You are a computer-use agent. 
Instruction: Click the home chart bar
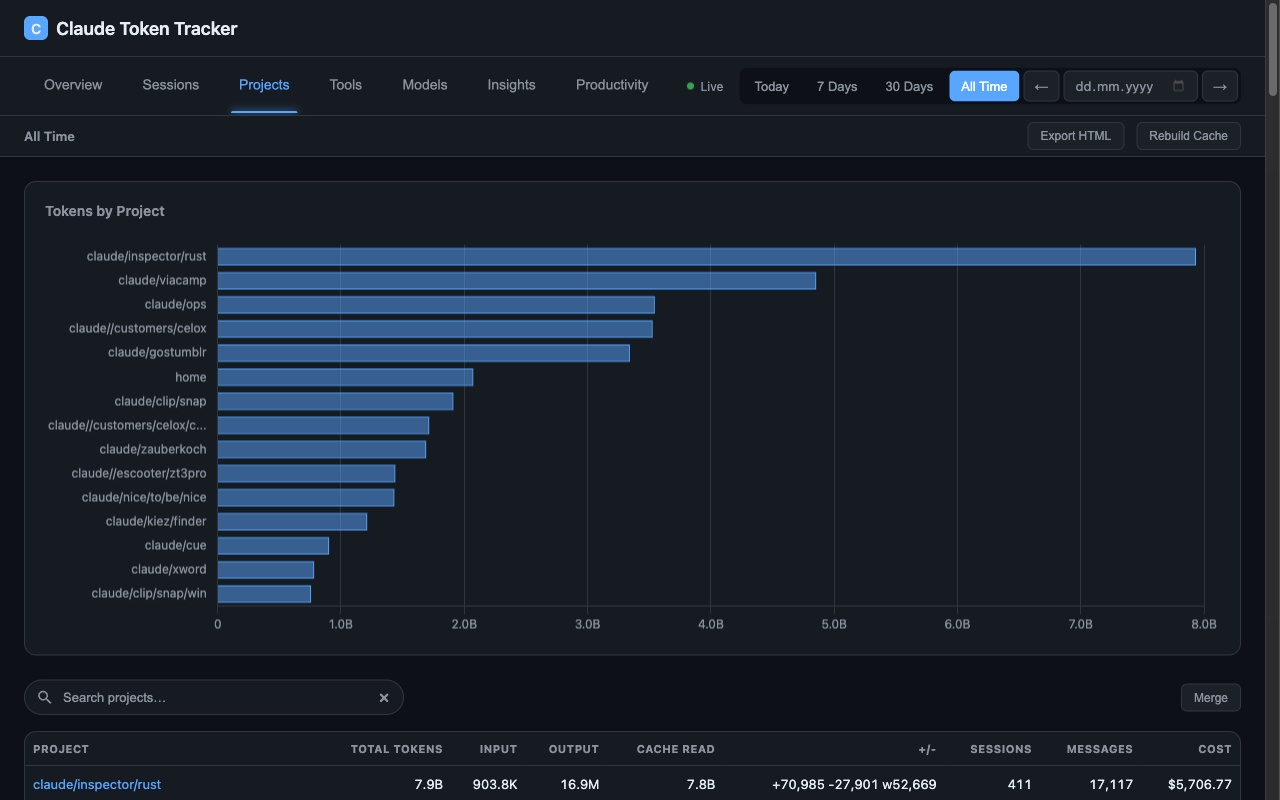[x=345, y=377]
